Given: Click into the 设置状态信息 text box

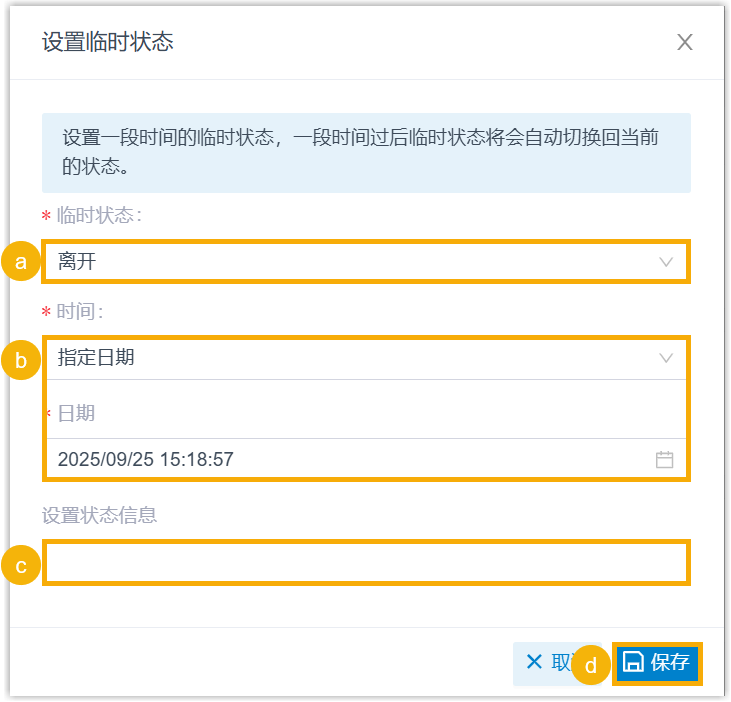Looking at the screenshot, I should click(365, 563).
